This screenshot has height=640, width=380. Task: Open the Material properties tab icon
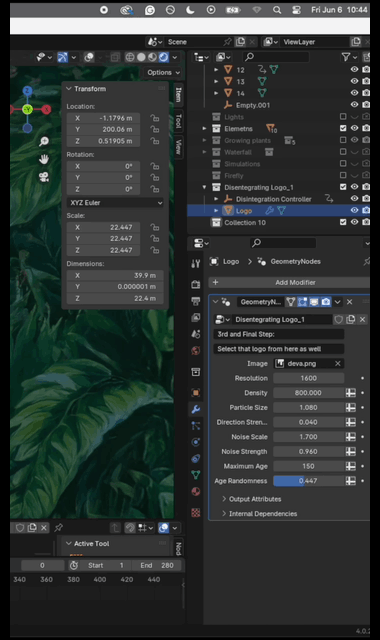(x=196, y=491)
